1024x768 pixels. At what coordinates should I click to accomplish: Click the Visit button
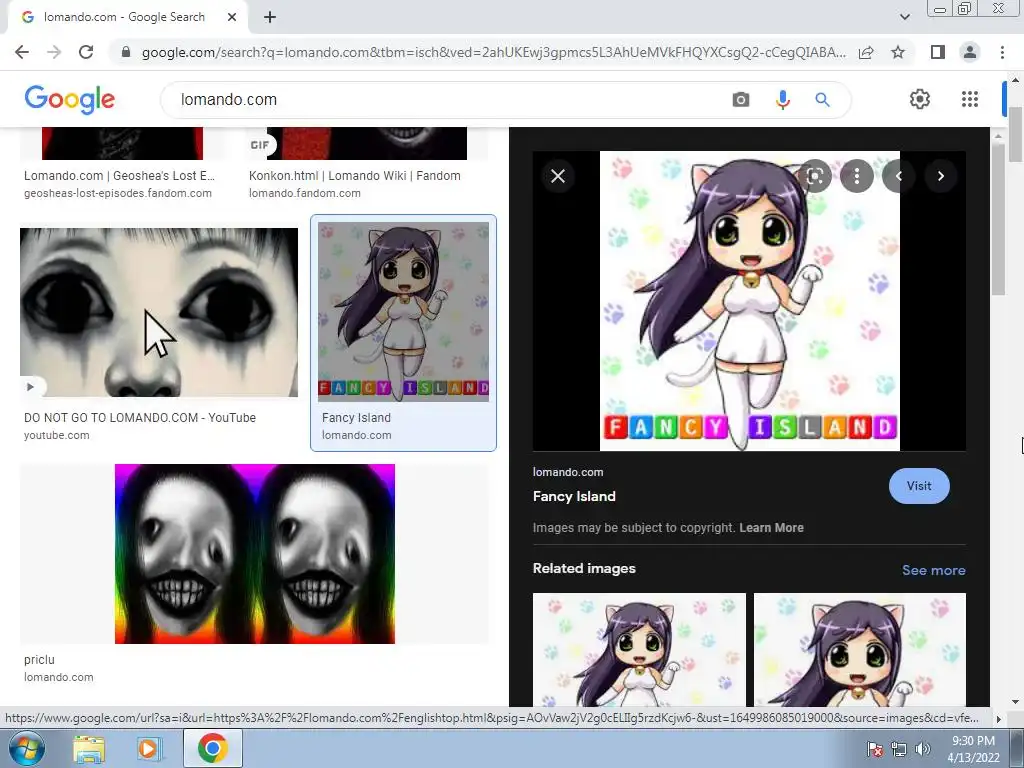click(919, 486)
